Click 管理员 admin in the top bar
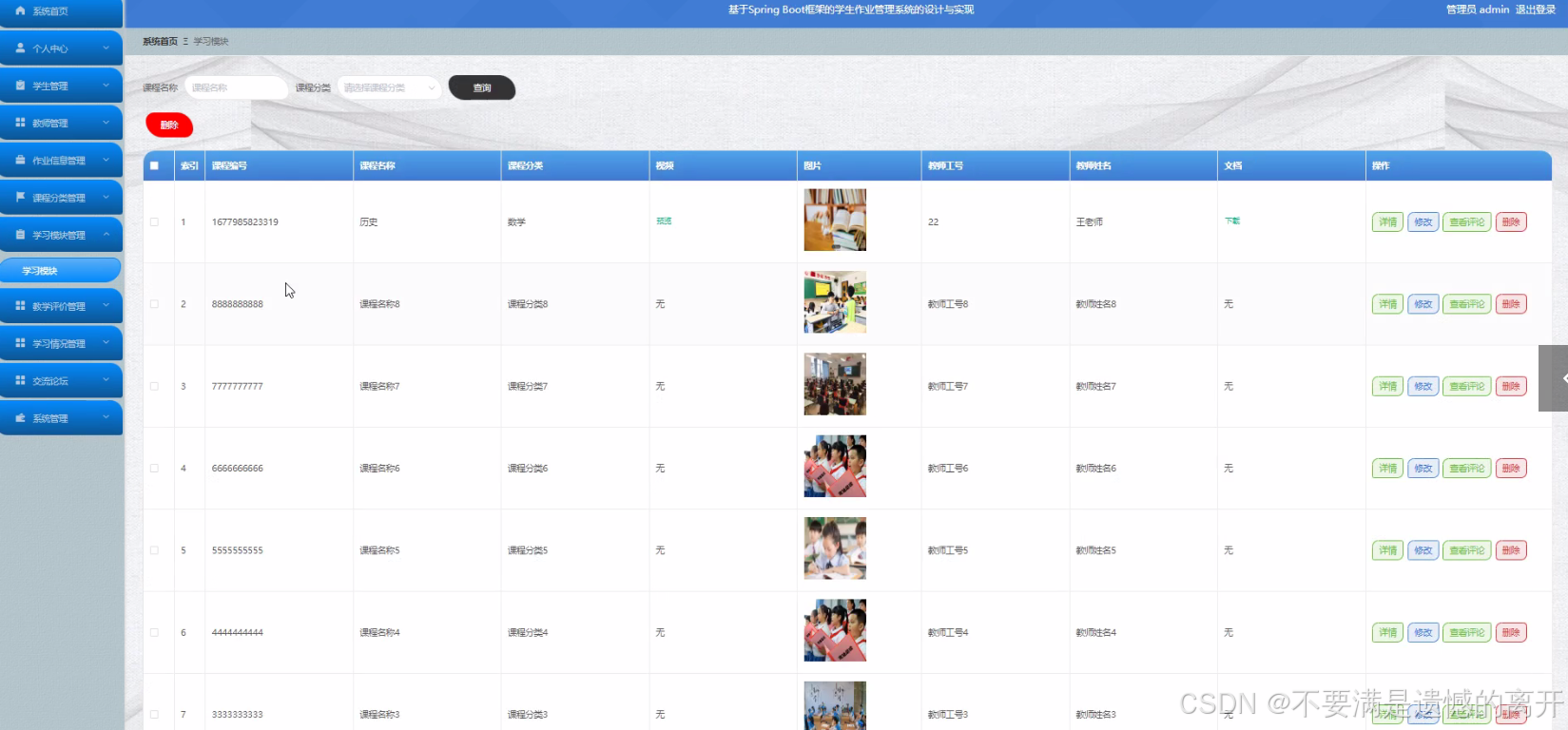 pyautogui.click(x=1478, y=10)
